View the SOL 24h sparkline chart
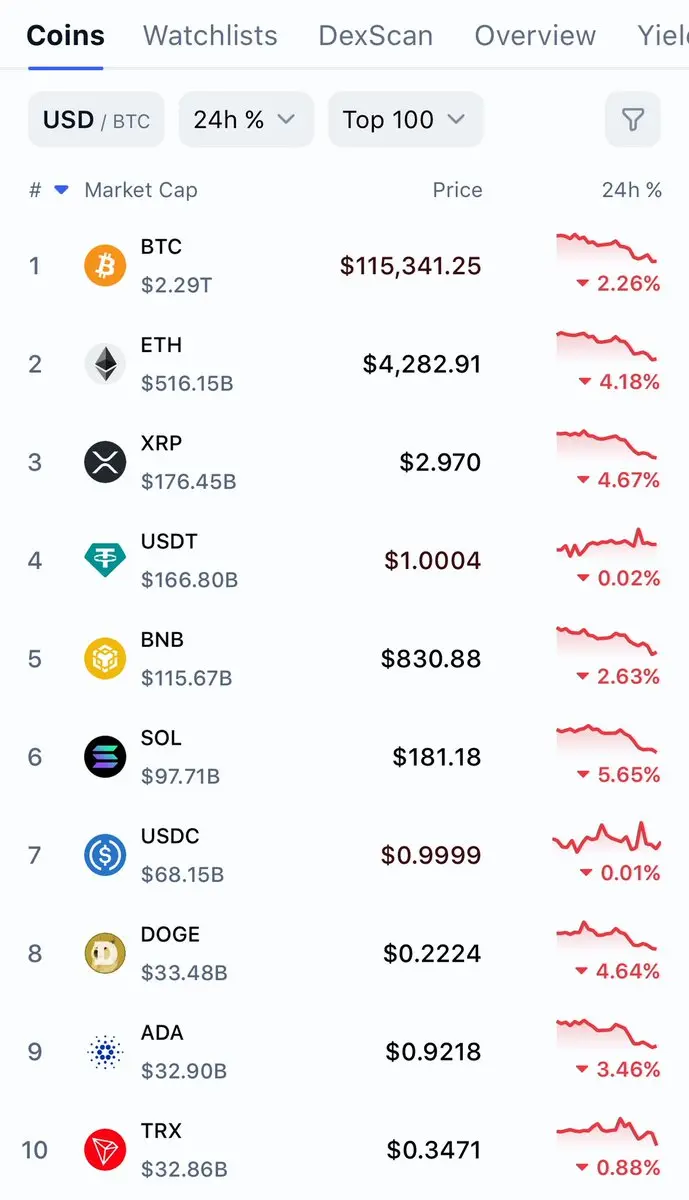Viewport: 689px width, 1200px height. tap(607, 740)
